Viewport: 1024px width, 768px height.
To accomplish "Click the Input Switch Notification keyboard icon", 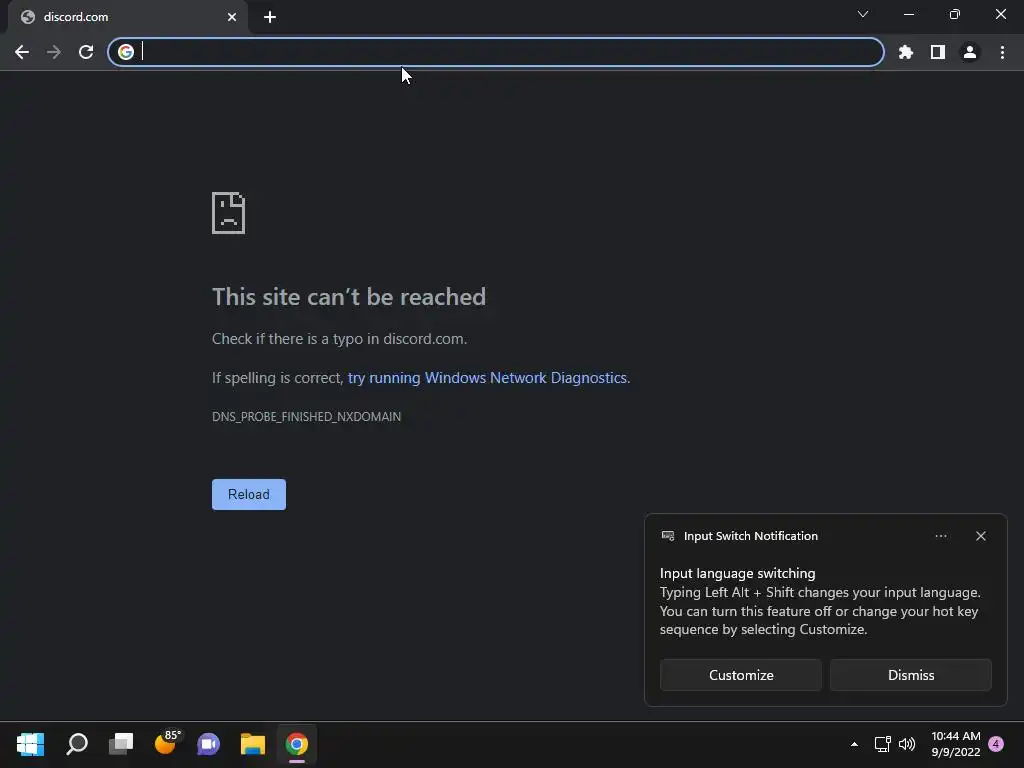I will click(668, 536).
